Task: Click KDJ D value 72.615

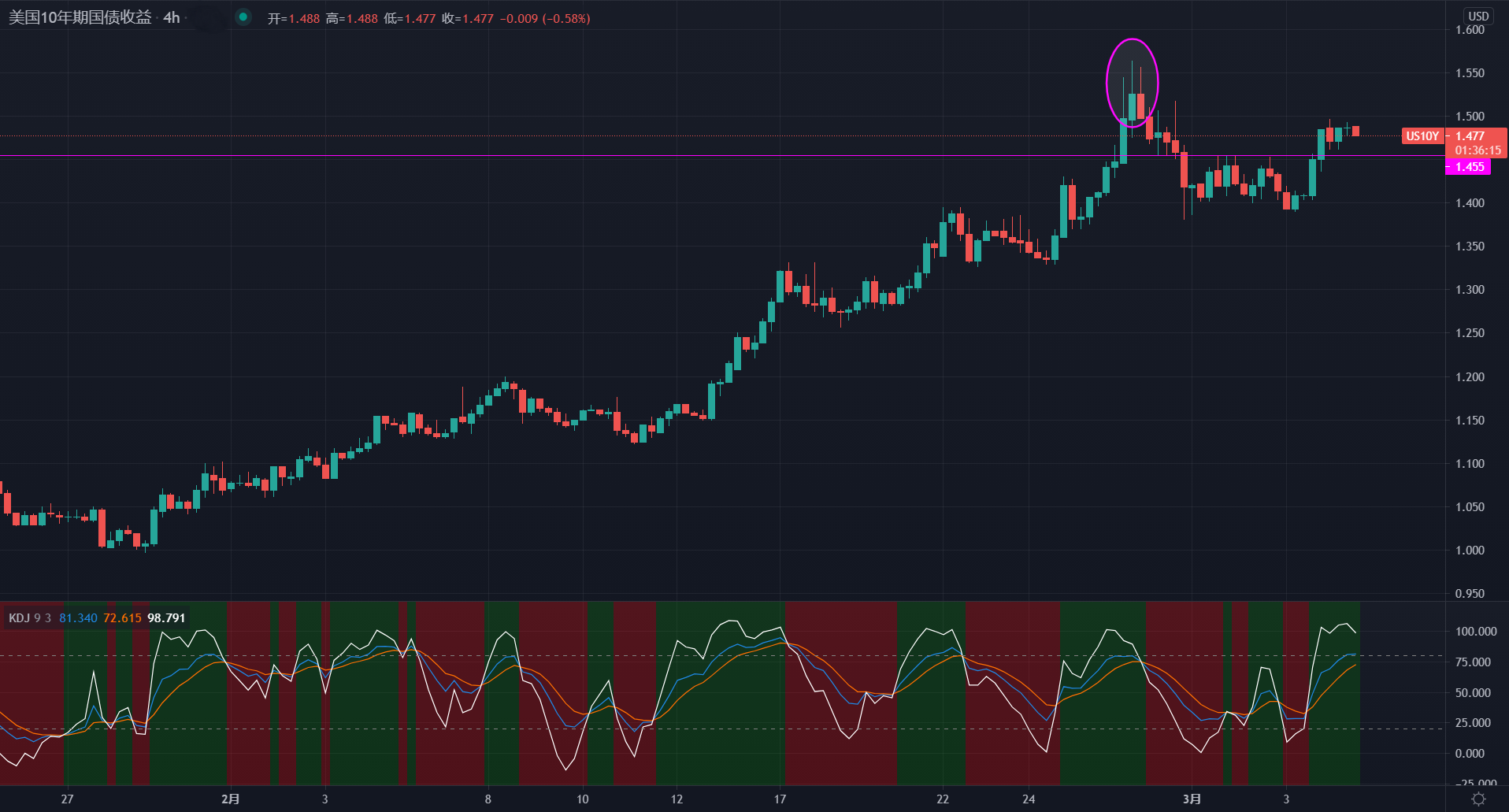Action: tap(122, 617)
